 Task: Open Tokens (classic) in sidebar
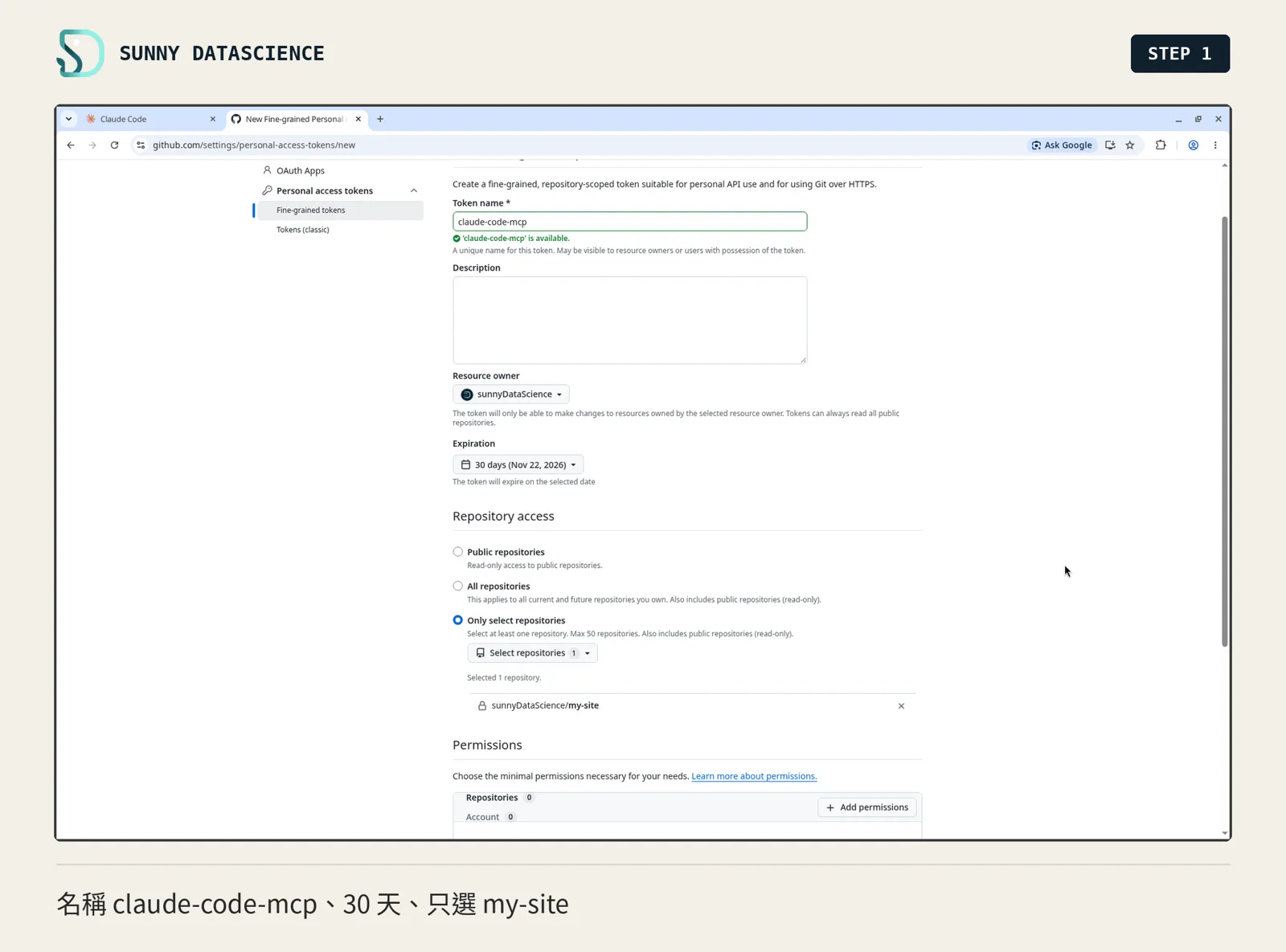click(x=303, y=230)
